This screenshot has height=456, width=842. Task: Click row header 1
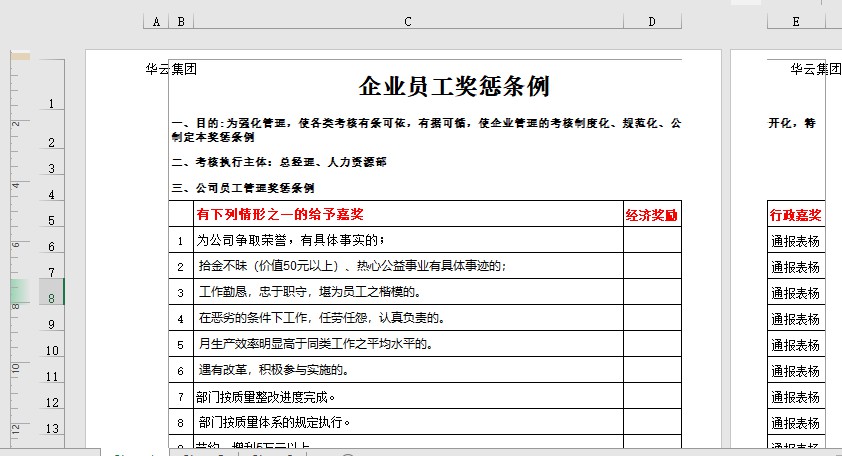point(52,104)
